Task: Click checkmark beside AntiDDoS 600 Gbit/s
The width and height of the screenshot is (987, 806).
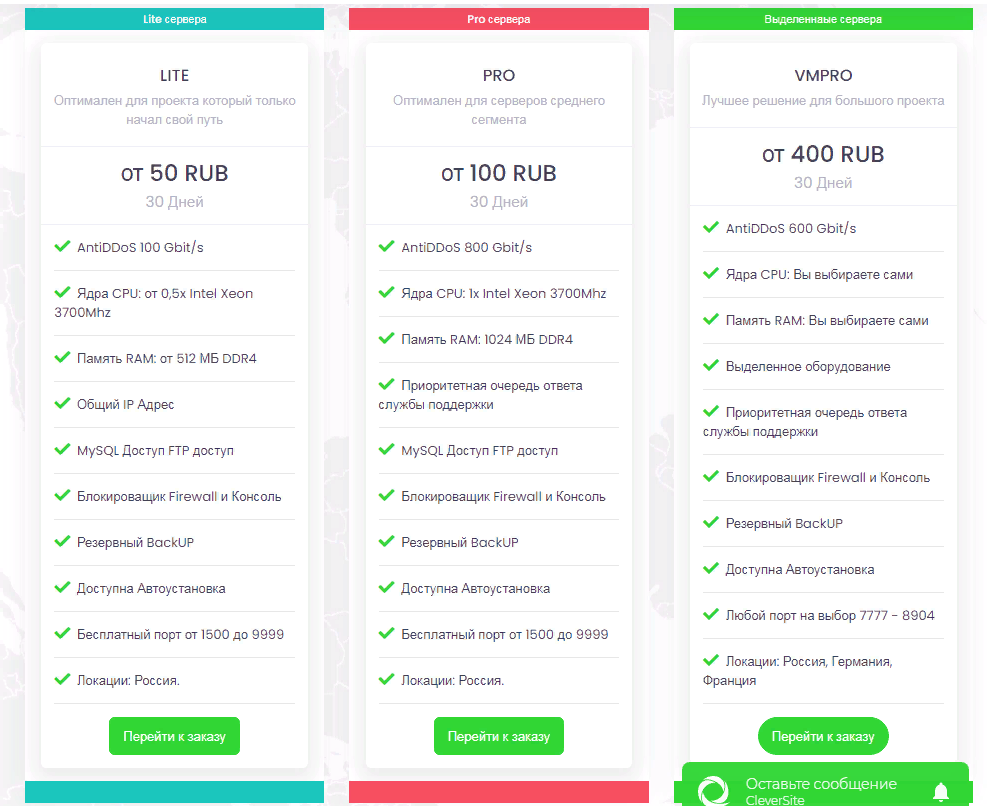Action: click(711, 227)
